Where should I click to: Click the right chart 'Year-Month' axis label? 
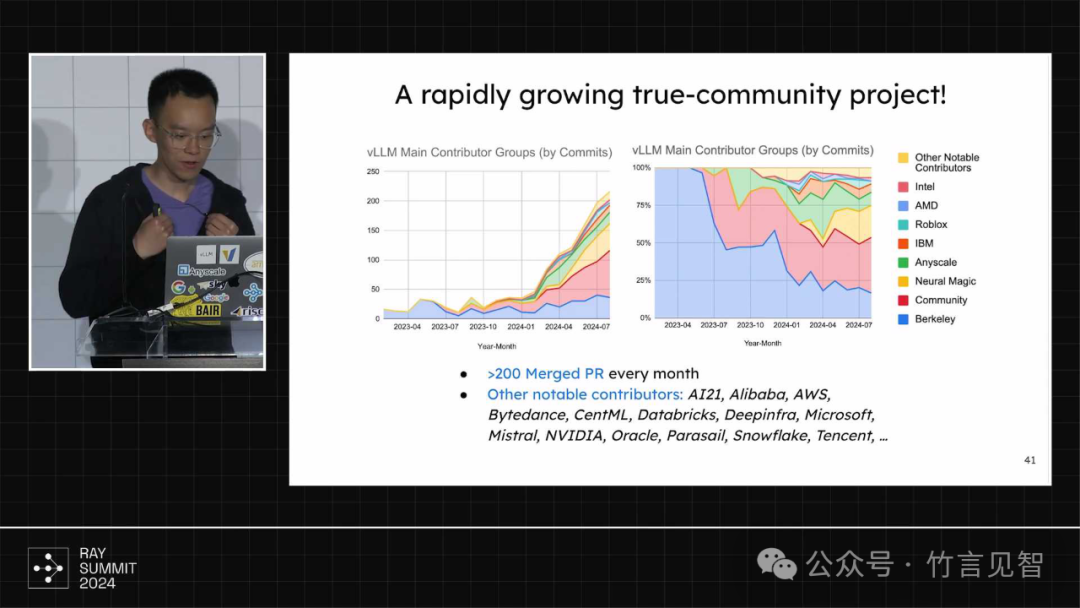pos(762,343)
